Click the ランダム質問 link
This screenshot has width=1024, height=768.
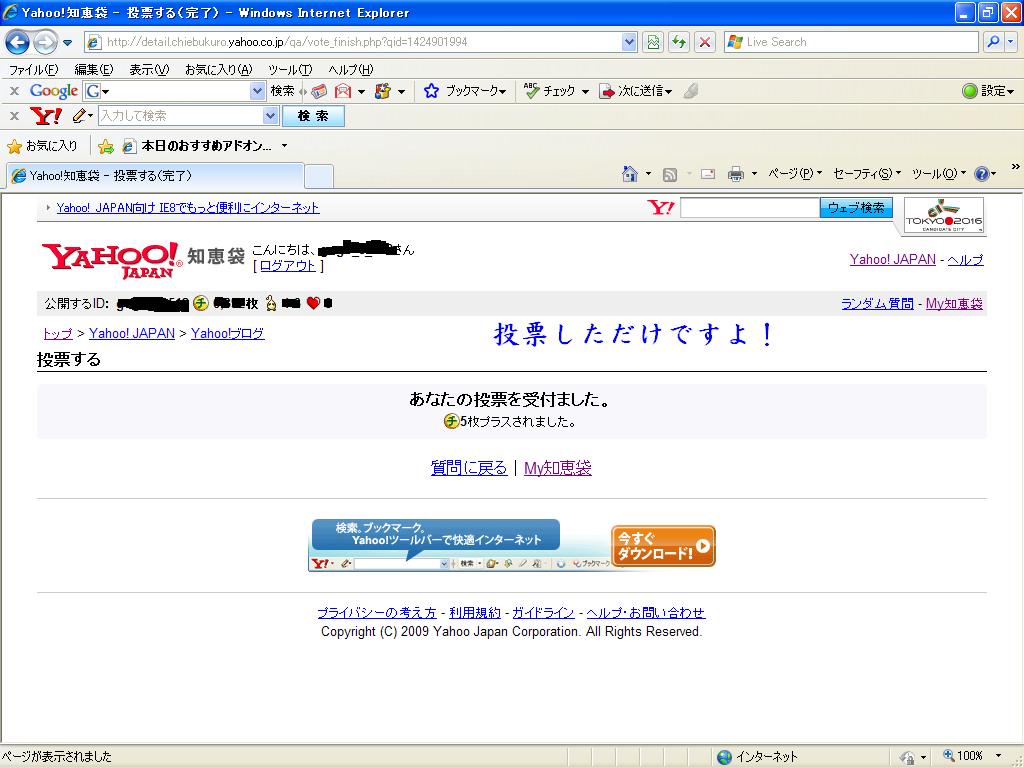(877, 304)
